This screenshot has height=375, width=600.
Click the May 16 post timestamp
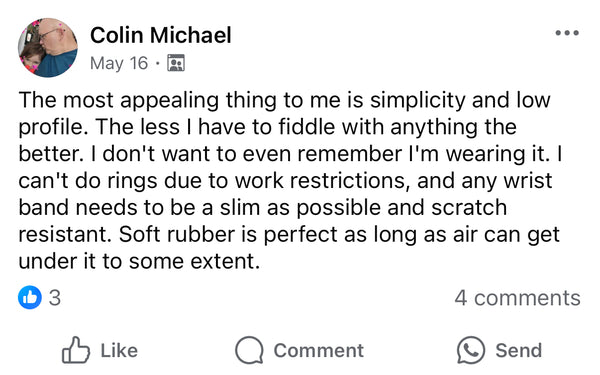coord(119,63)
